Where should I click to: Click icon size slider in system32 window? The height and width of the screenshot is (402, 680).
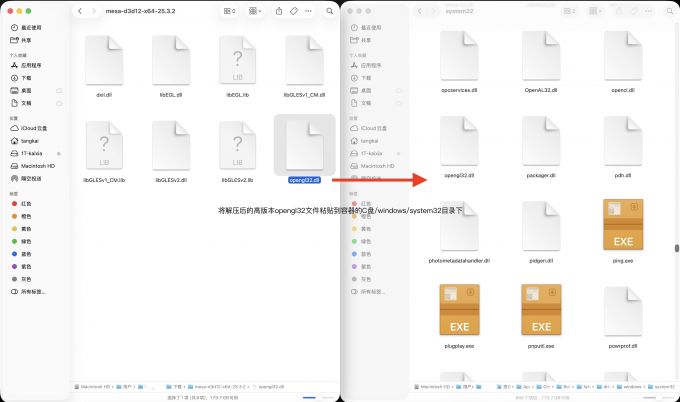click(659, 397)
